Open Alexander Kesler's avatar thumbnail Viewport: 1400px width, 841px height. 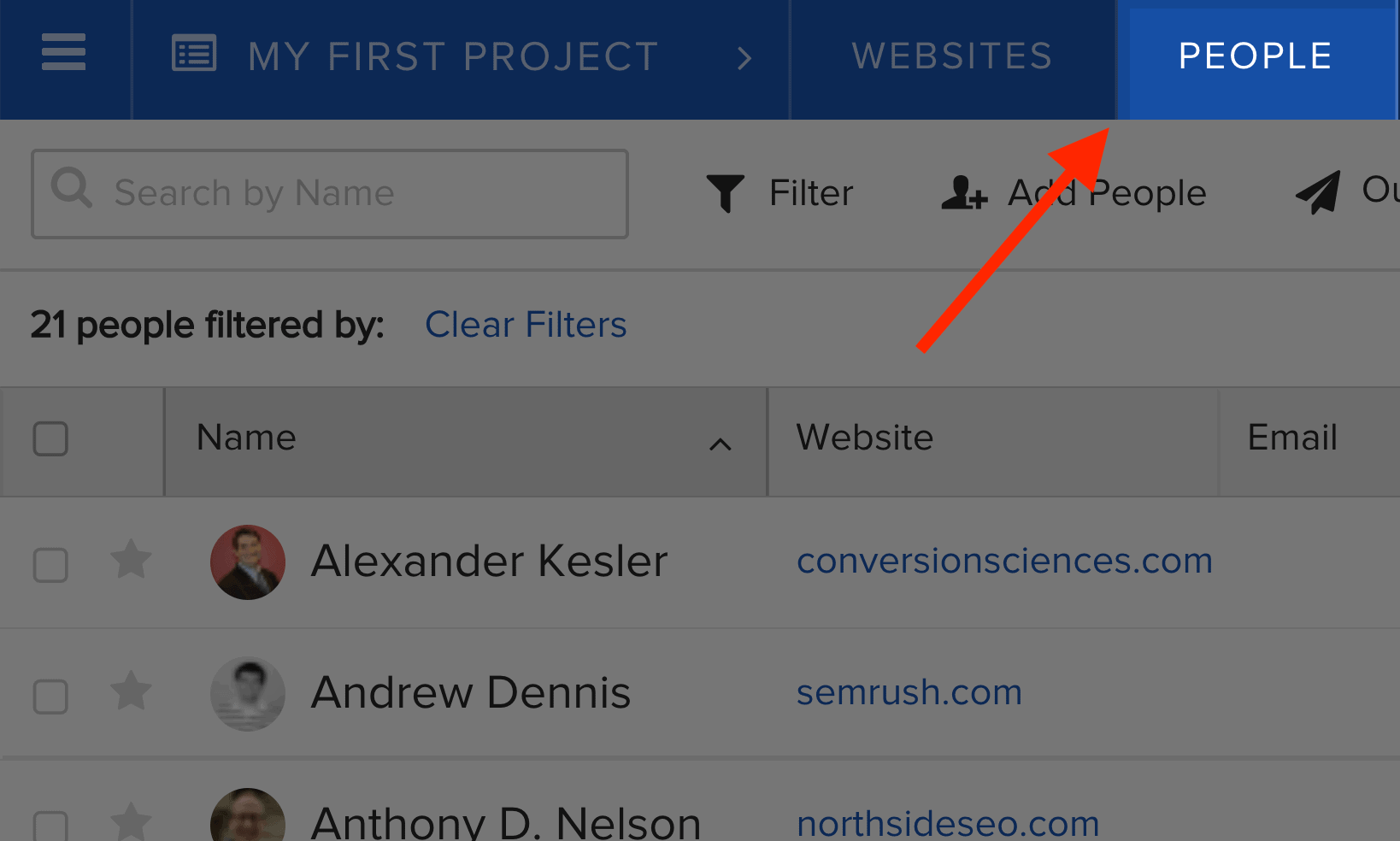tap(248, 562)
